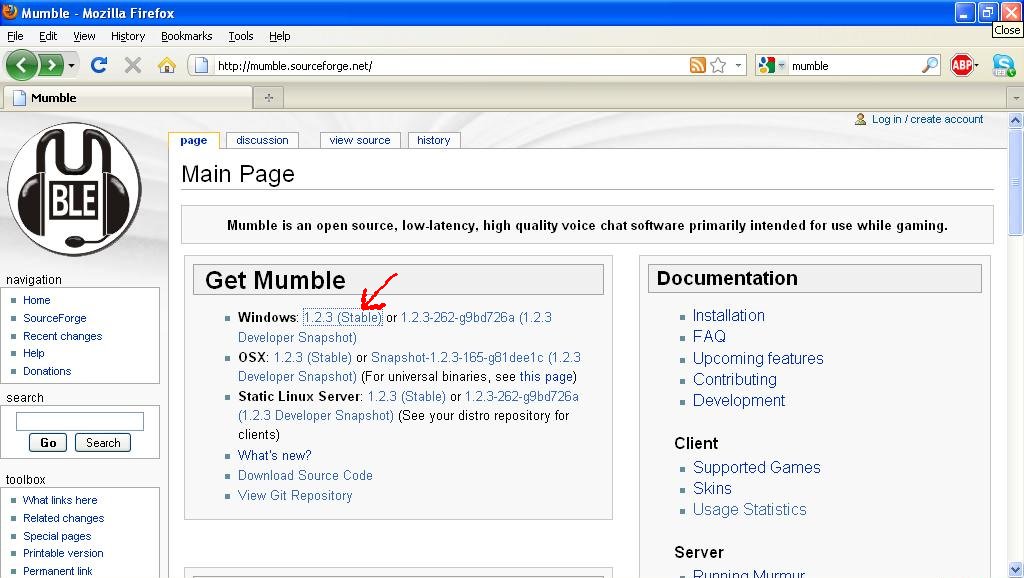Screen dimensions: 1024x578
Task: Click the user icon beside Log in
Action: click(860, 119)
